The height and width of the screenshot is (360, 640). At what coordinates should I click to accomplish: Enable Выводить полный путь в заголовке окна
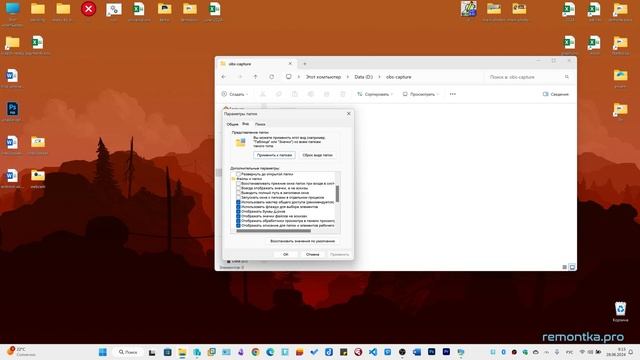pyautogui.click(x=239, y=193)
